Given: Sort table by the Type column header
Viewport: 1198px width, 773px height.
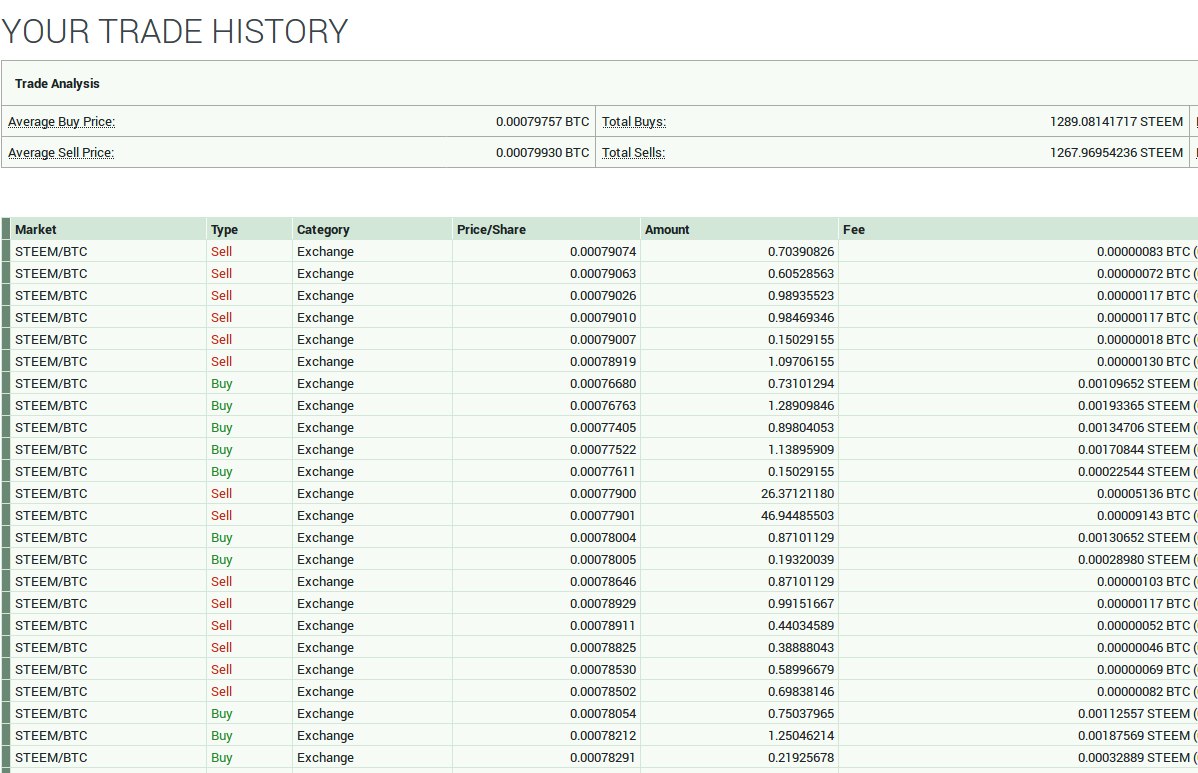Looking at the screenshot, I should 225,229.
